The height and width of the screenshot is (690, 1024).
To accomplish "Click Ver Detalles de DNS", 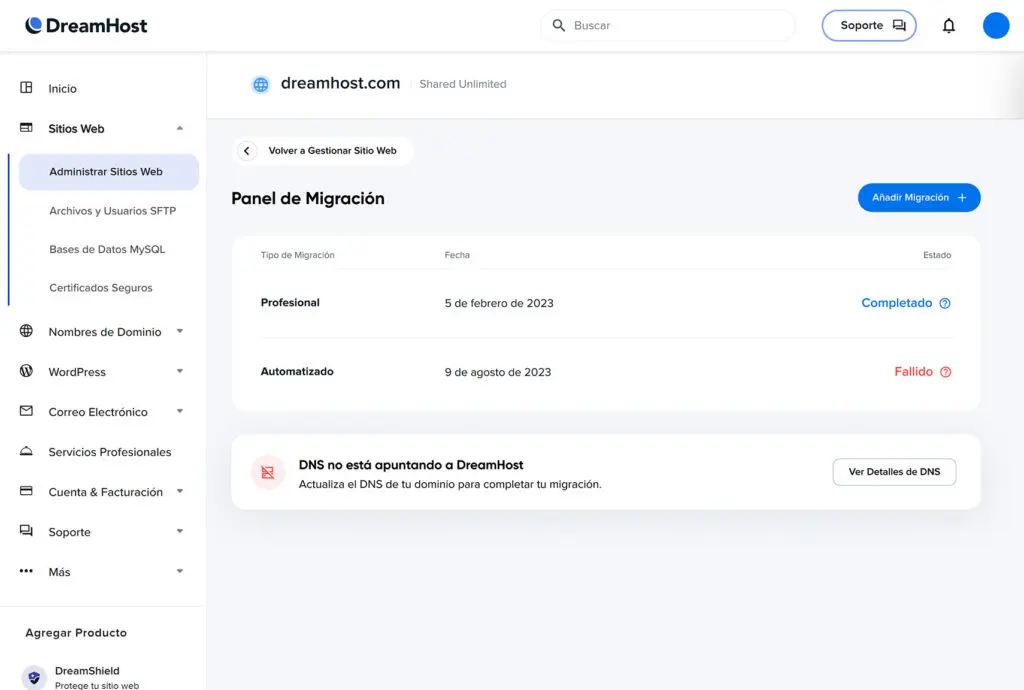I will tap(894, 472).
